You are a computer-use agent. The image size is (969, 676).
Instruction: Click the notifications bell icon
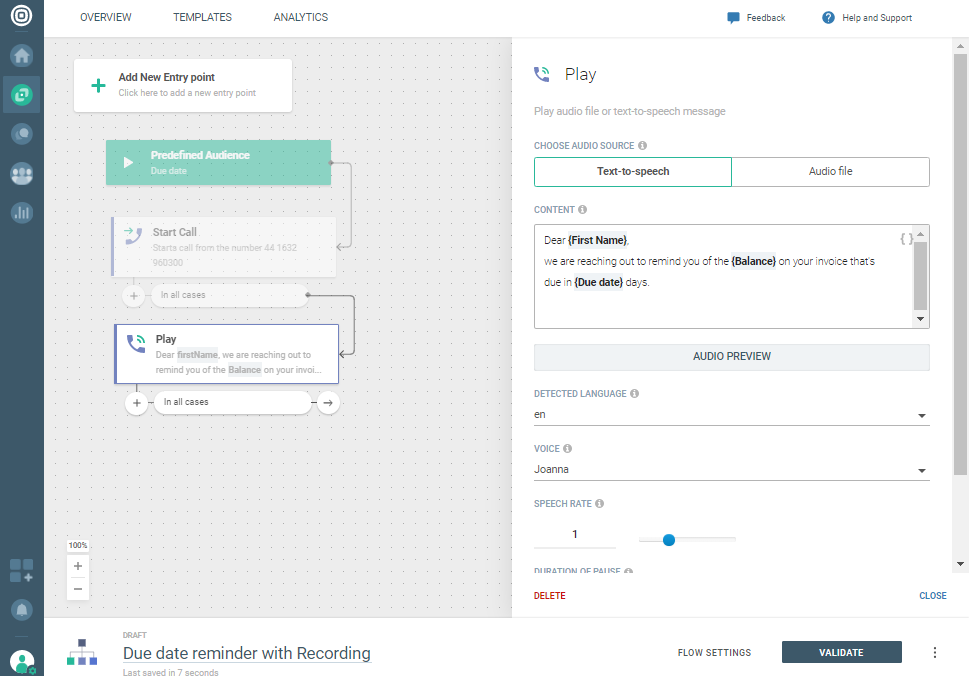[x=21, y=609]
